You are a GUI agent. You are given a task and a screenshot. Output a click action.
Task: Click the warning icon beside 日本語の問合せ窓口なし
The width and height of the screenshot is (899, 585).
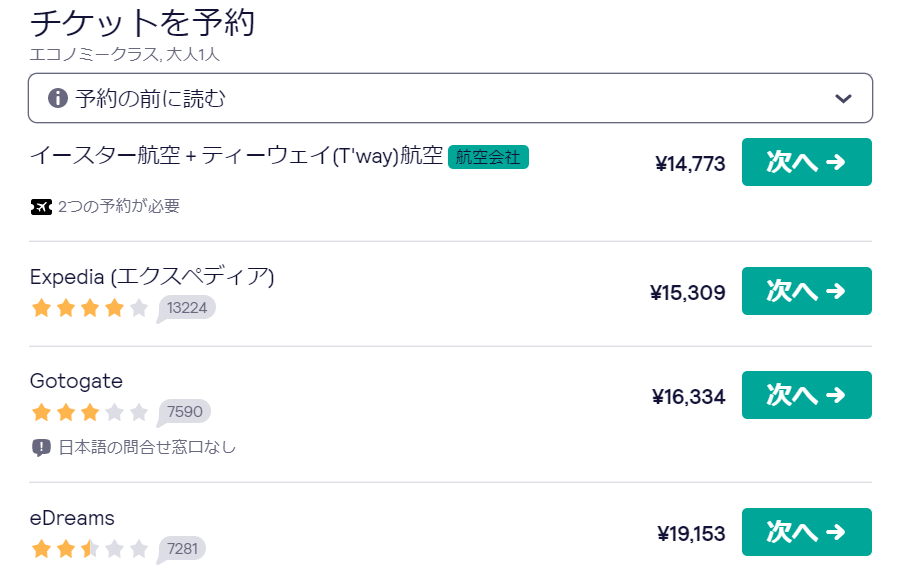[x=41, y=447]
